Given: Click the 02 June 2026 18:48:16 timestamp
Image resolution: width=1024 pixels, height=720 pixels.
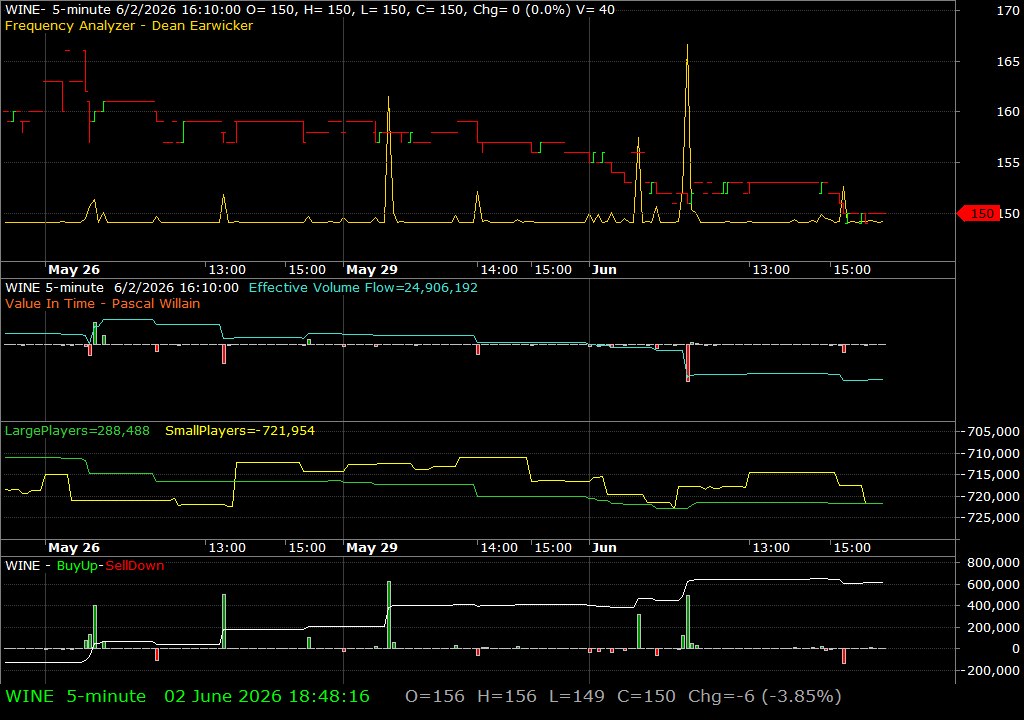Looking at the screenshot, I should pyautogui.click(x=266, y=696).
